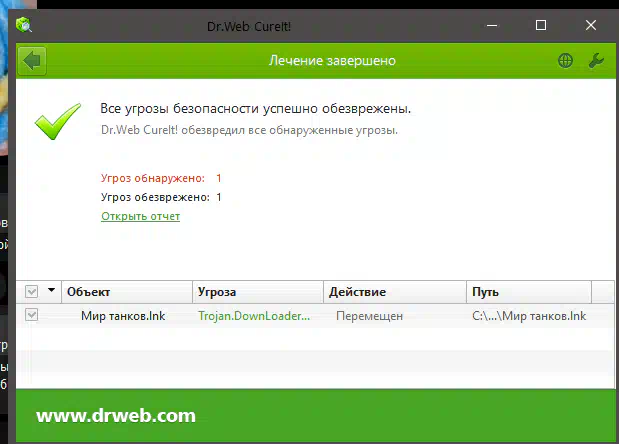Image resolution: width=619 pixels, height=444 pixels.
Task: Open the Trojan.DownLoader threat link
Action: [254, 316]
